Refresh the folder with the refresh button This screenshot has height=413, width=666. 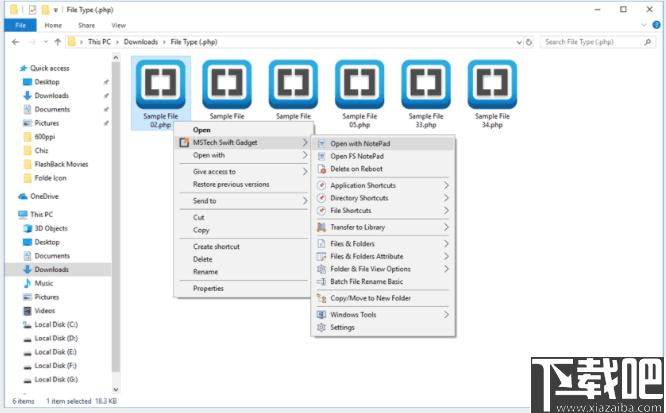click(529, 42)
